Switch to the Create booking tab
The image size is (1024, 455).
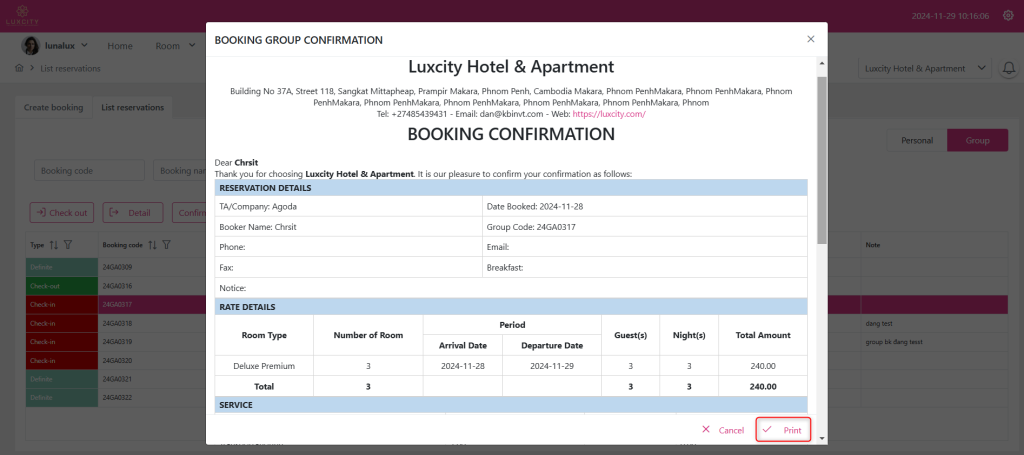53,107
